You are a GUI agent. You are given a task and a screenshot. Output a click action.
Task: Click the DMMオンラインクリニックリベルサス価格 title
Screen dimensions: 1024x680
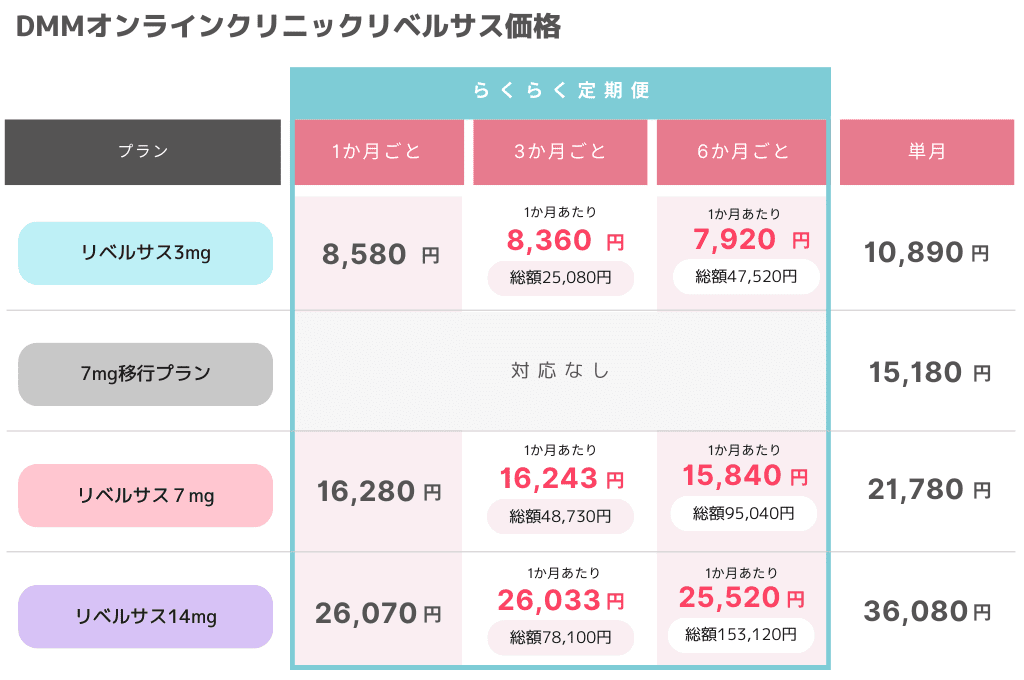[288, 27]
